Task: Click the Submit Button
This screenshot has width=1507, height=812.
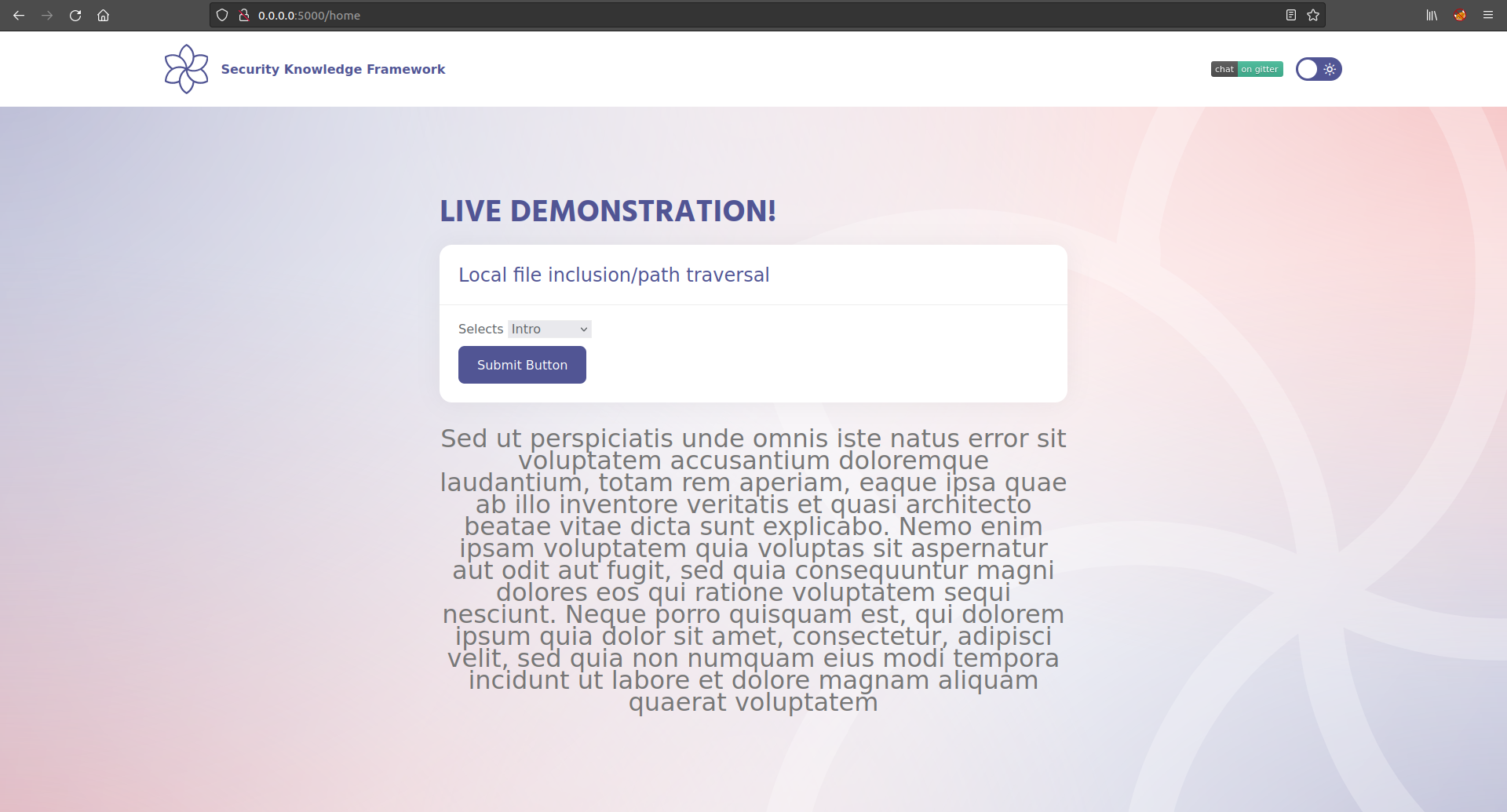Action: click(522, 365)
